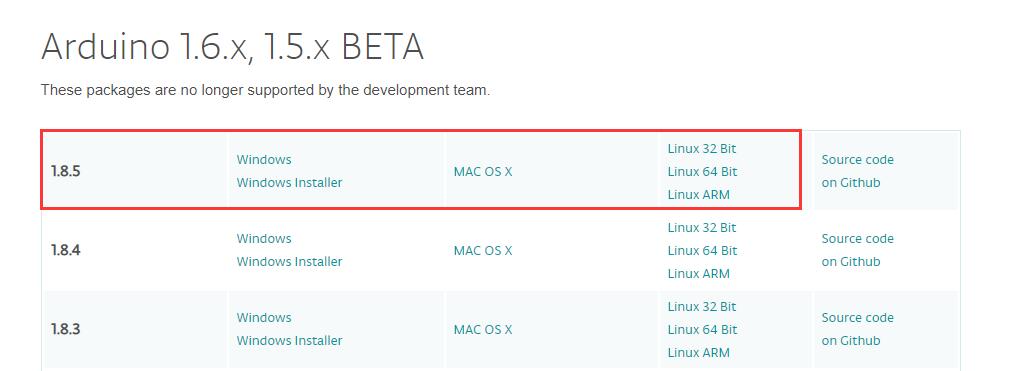Select the 1.8.3 version label
Screen dimensions: 1032x371
click(65, 330)
